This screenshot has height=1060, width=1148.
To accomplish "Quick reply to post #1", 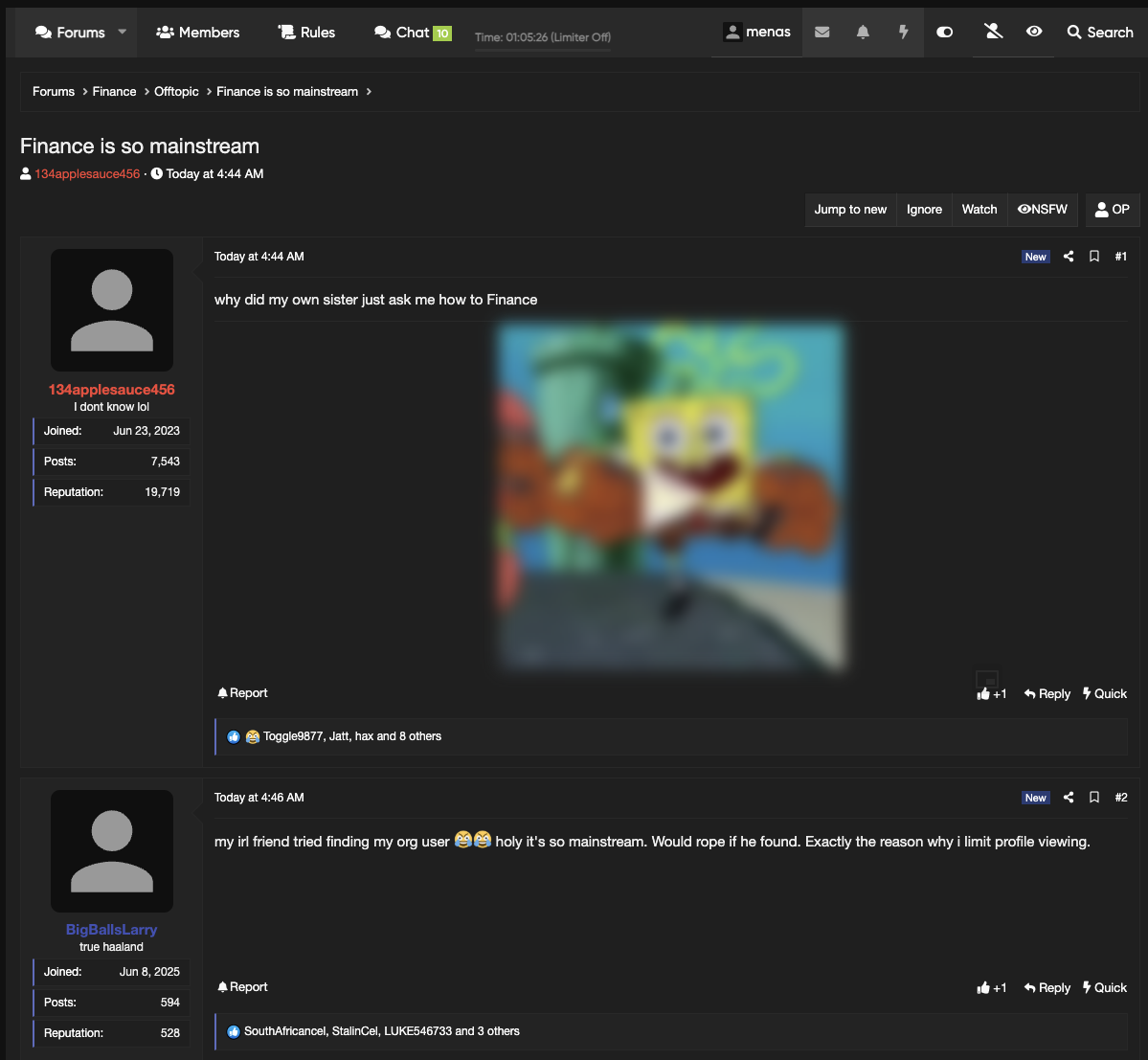I will [x=1105, y=694].
